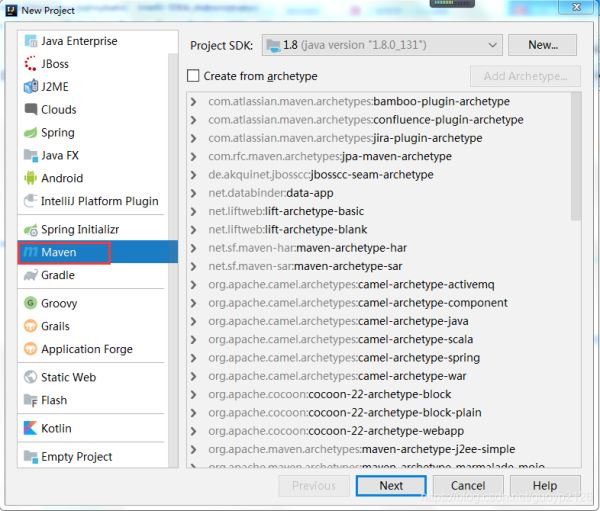600x511 pixels.
Task: Close the New Project dialog
Action: 576,7
